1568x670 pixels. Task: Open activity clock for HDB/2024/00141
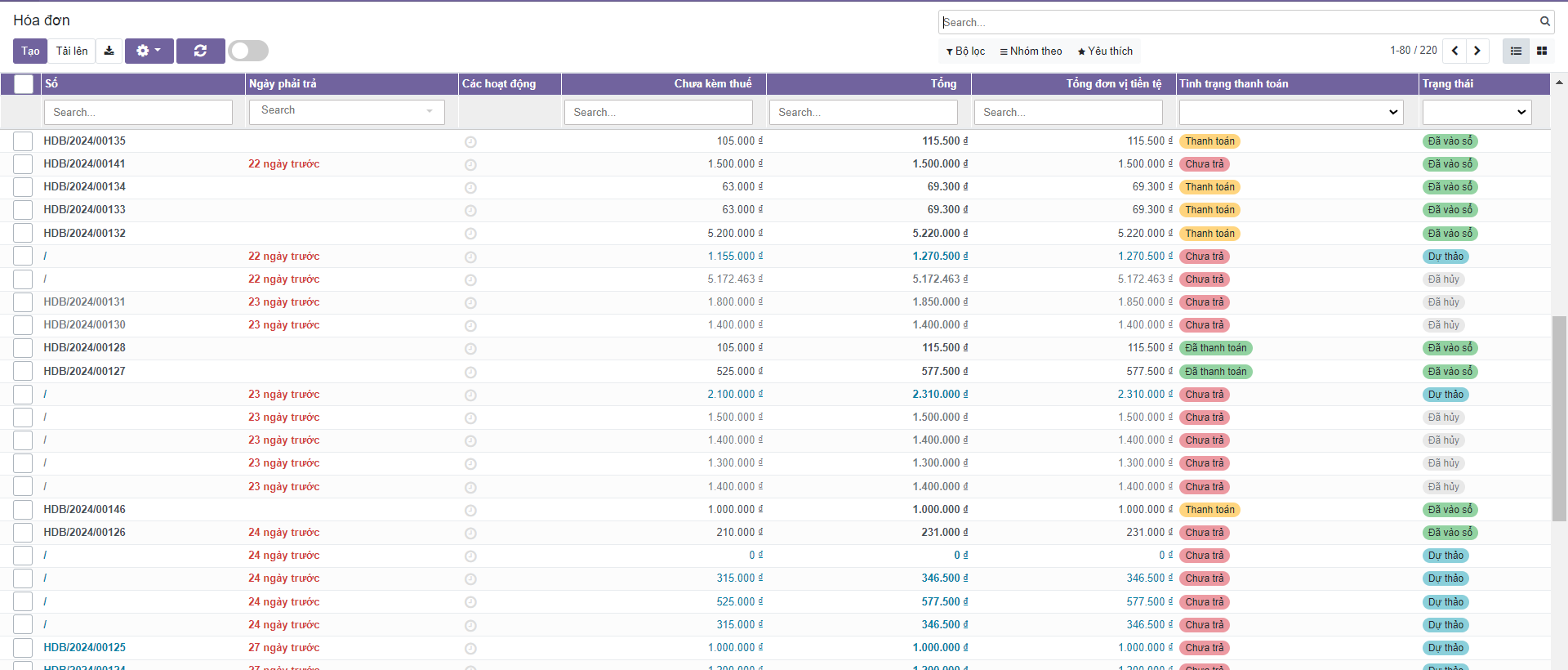(470, 165)
